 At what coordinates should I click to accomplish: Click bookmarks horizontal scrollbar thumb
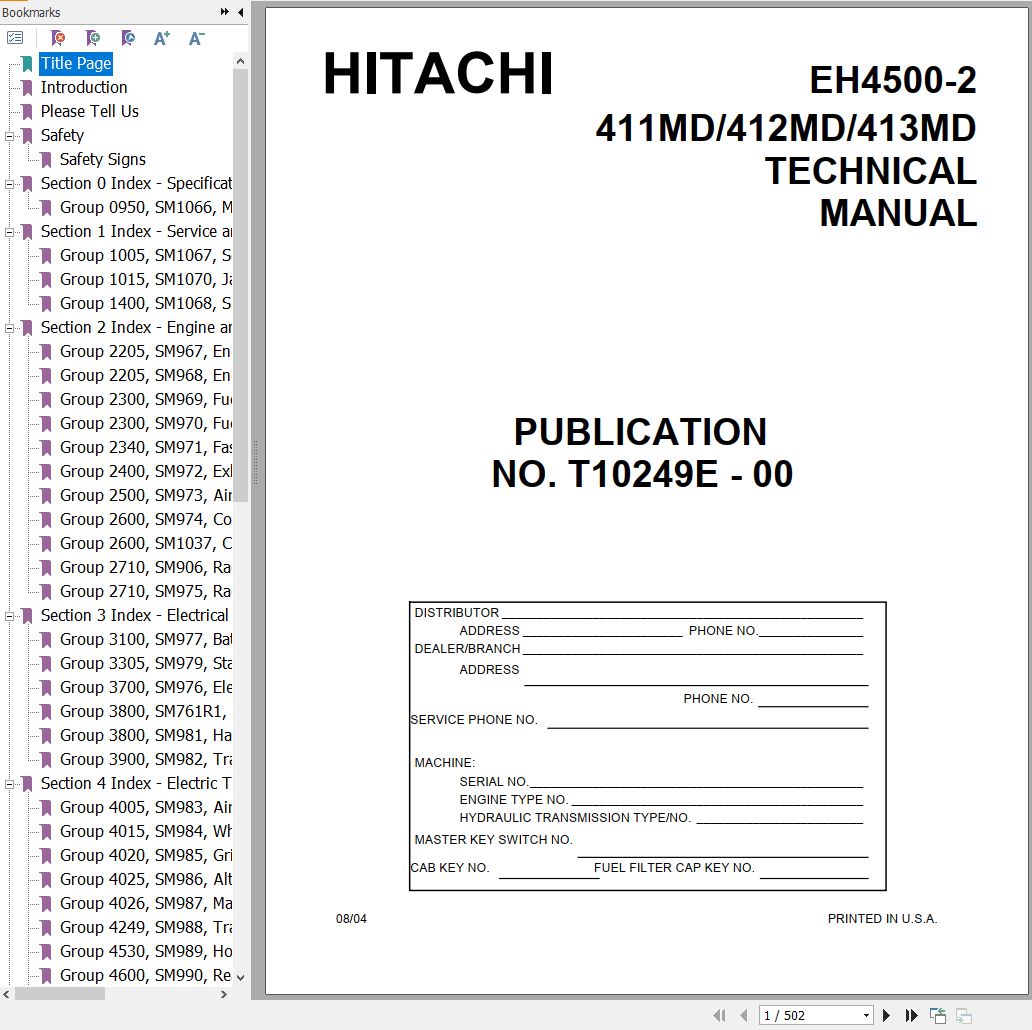tap(60, 994)
